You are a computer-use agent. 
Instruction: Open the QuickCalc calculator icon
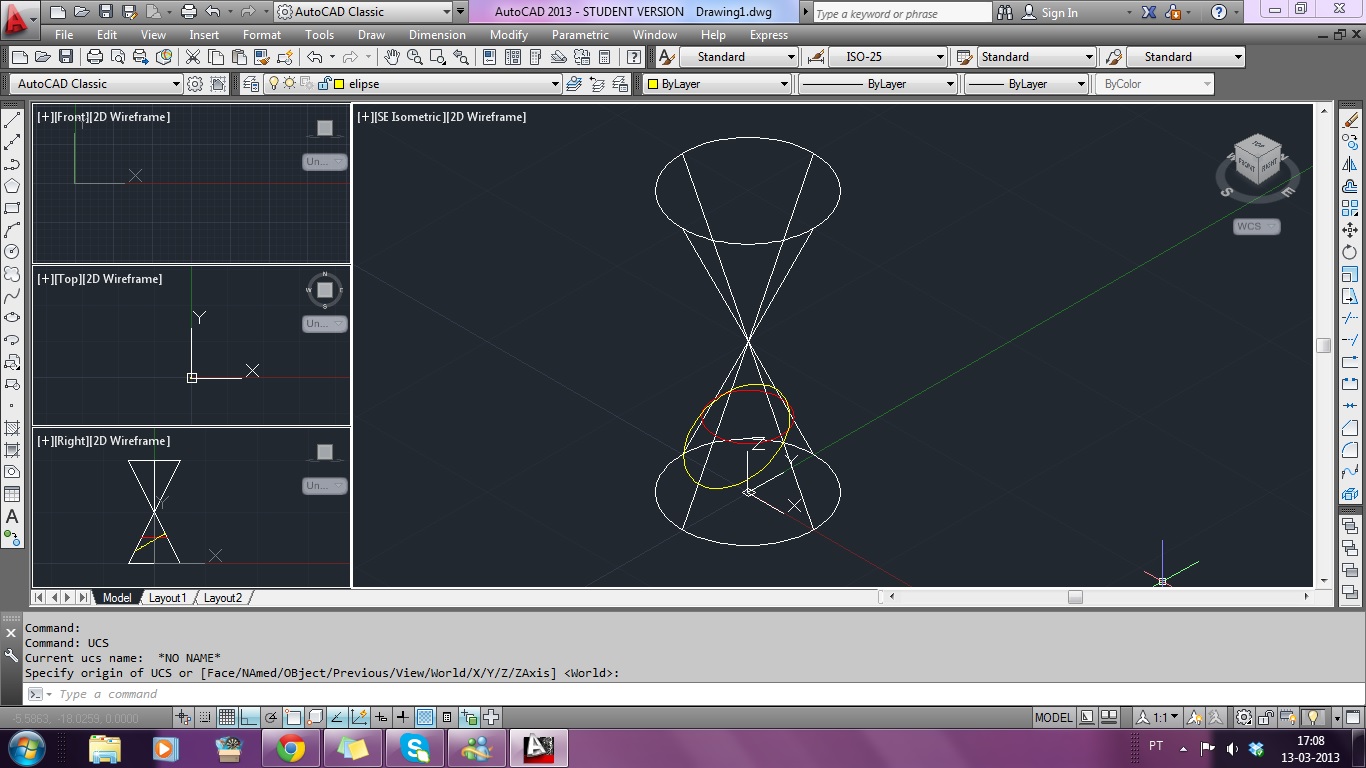(x=606, y=57)
